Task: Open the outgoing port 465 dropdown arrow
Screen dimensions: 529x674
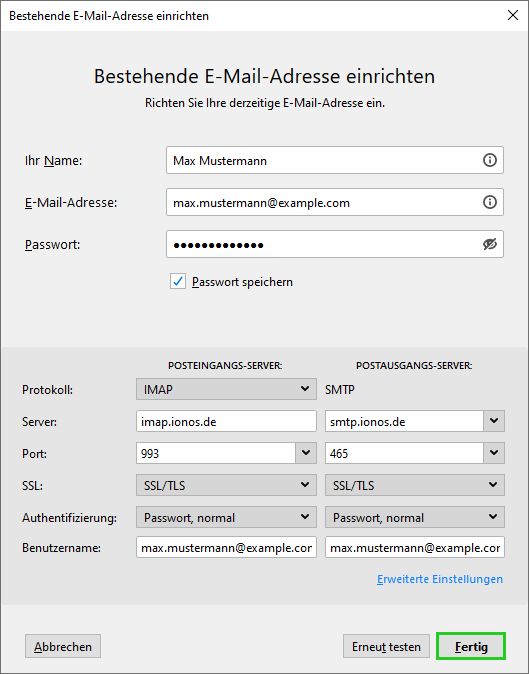Action: tap(494, 453)
